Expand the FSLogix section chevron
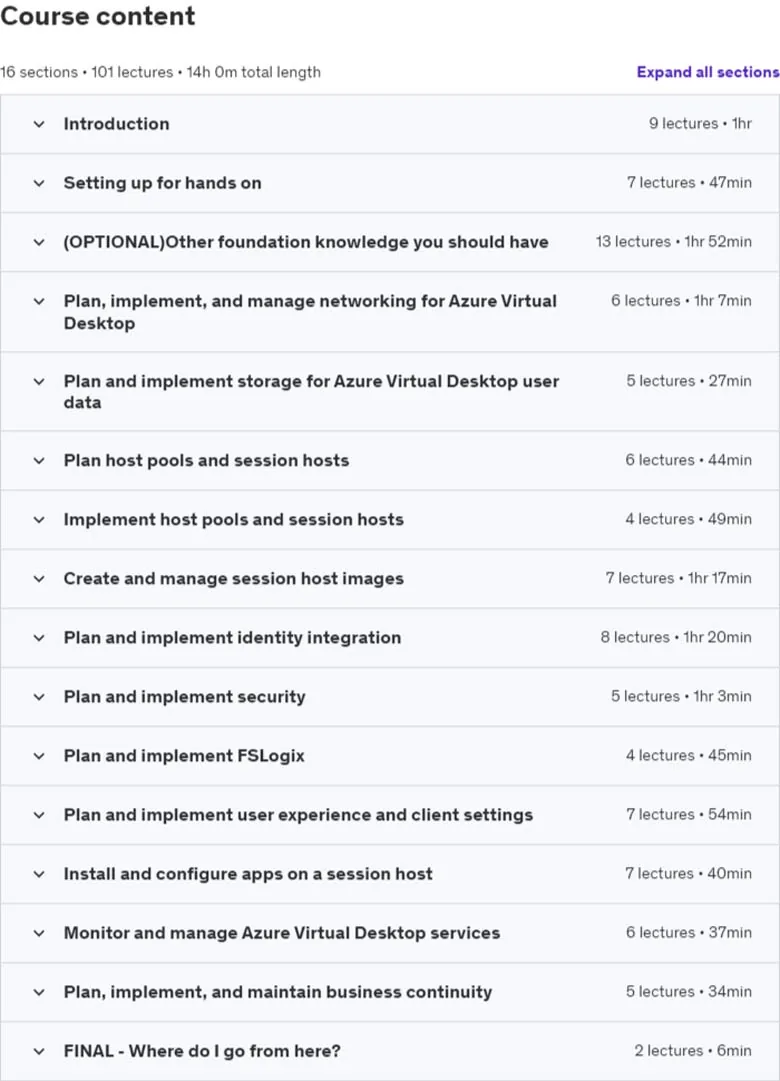The height and width of the screenshot is (1081, 780). (39, 756)
